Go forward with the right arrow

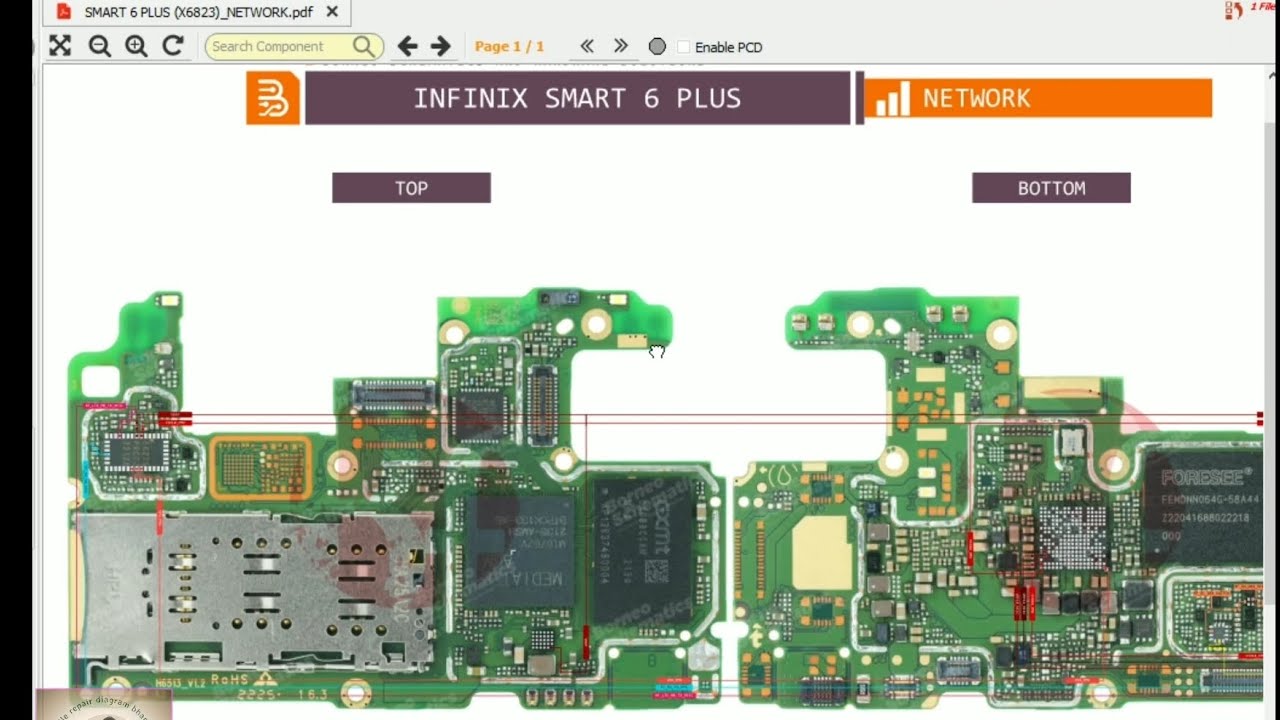(x=441, y=46)
